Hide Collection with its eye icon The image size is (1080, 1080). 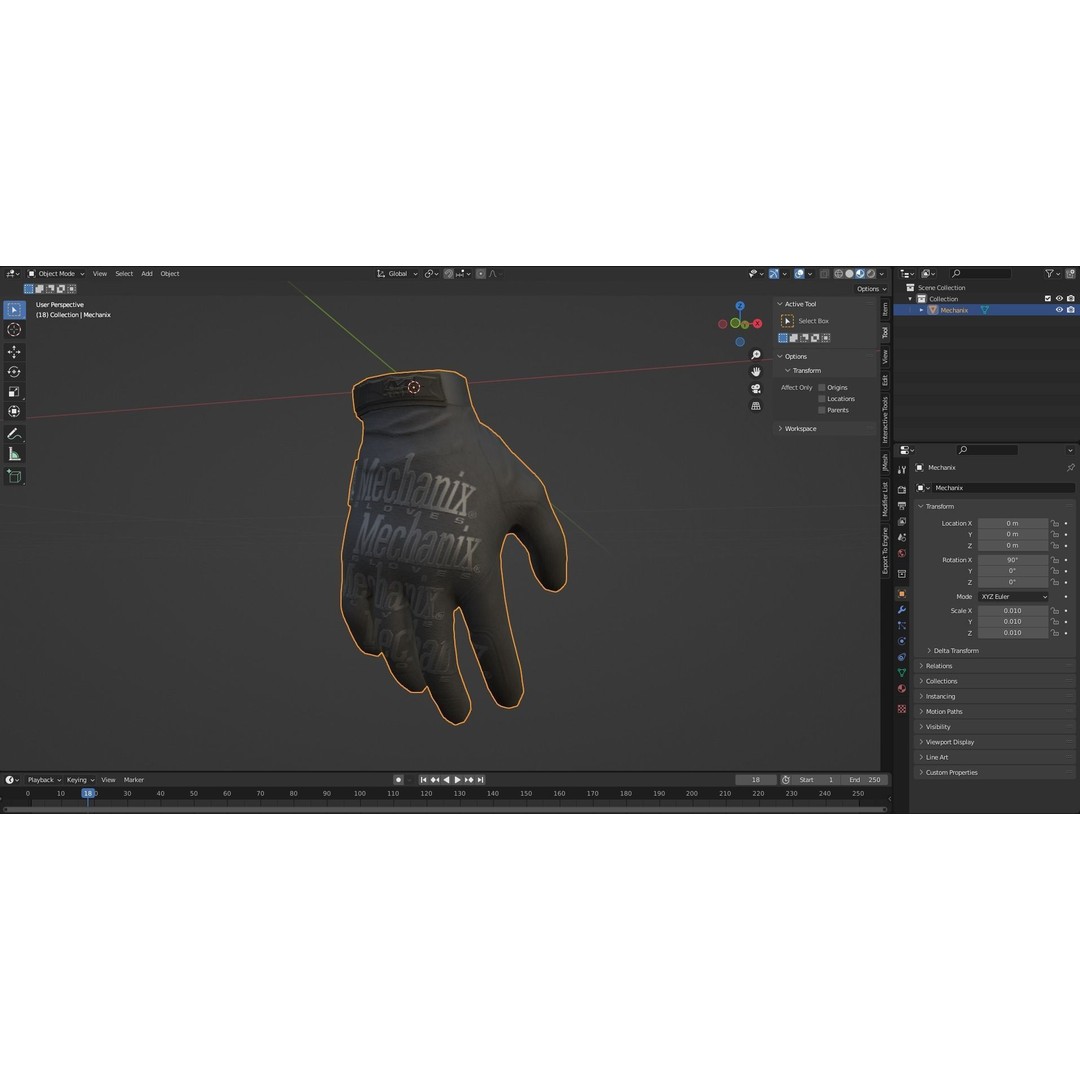pyautogui.click(x=1059, y=299)
